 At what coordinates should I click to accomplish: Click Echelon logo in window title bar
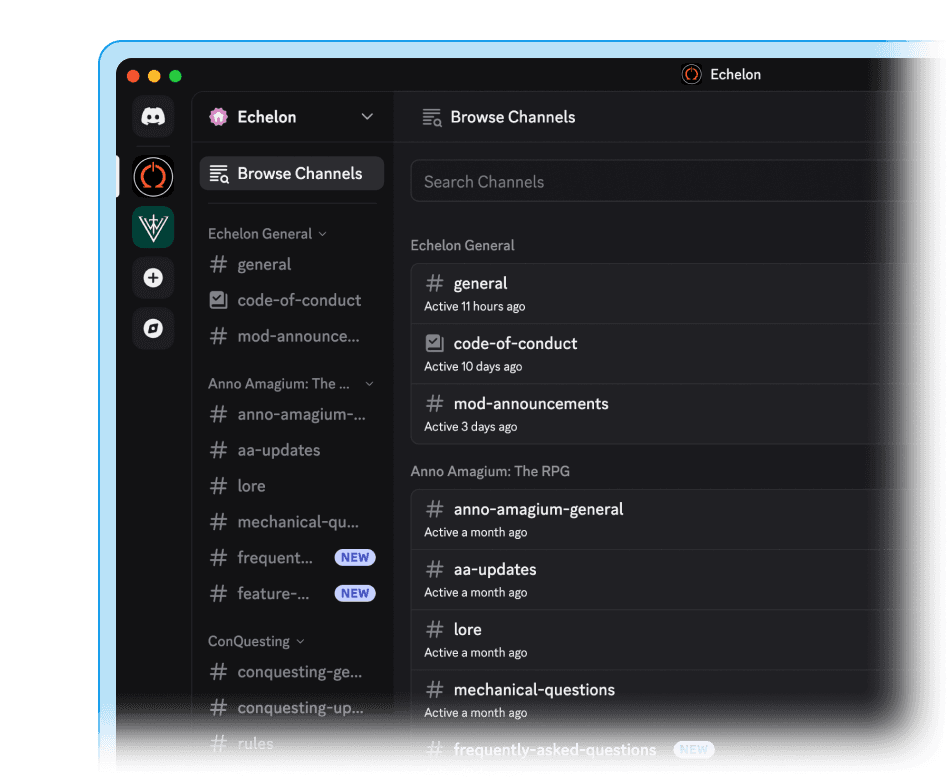click(691, 75)
